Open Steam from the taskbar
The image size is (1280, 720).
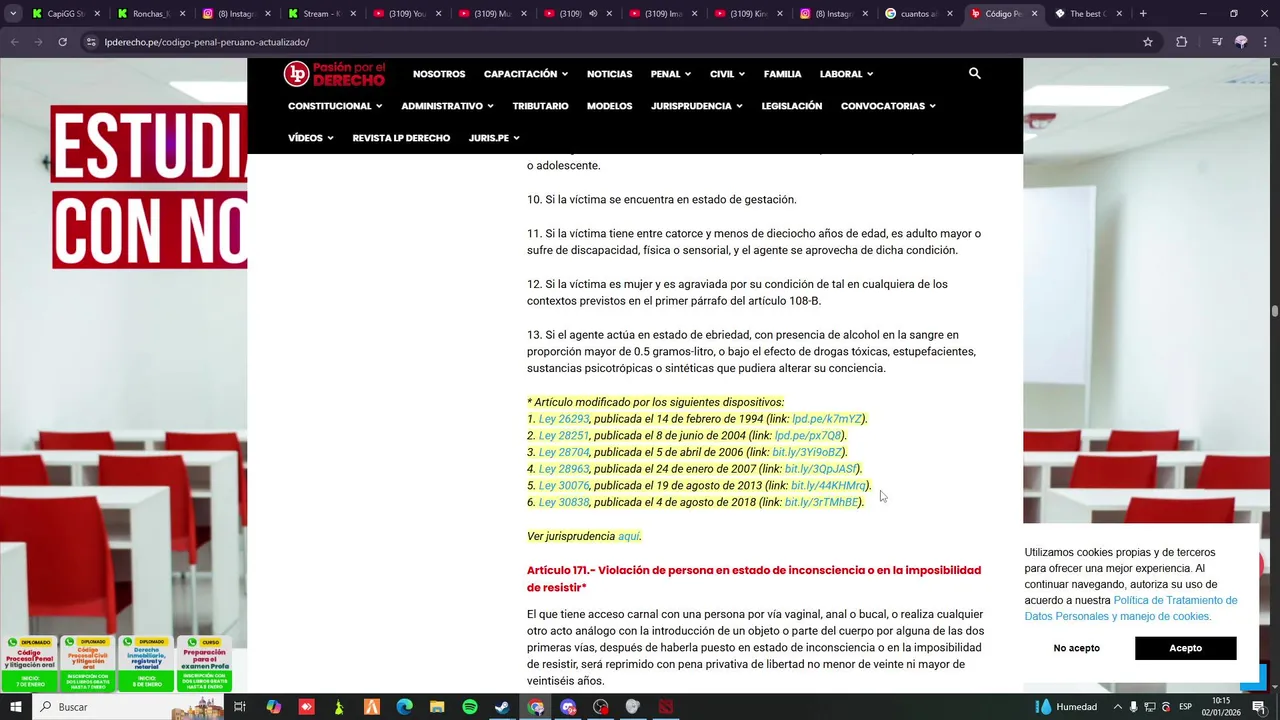[502, 707]
